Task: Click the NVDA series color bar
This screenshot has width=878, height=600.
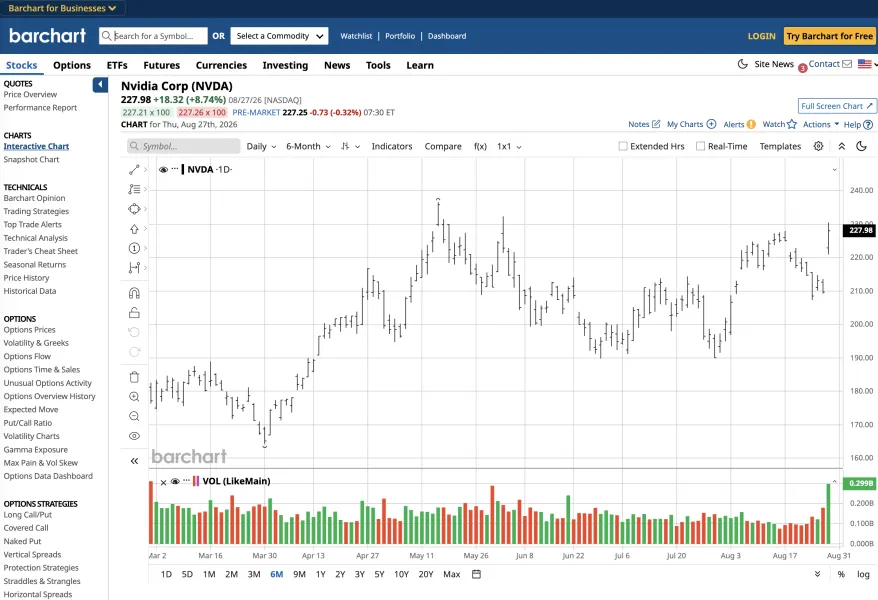Action: tap(183, 169)
